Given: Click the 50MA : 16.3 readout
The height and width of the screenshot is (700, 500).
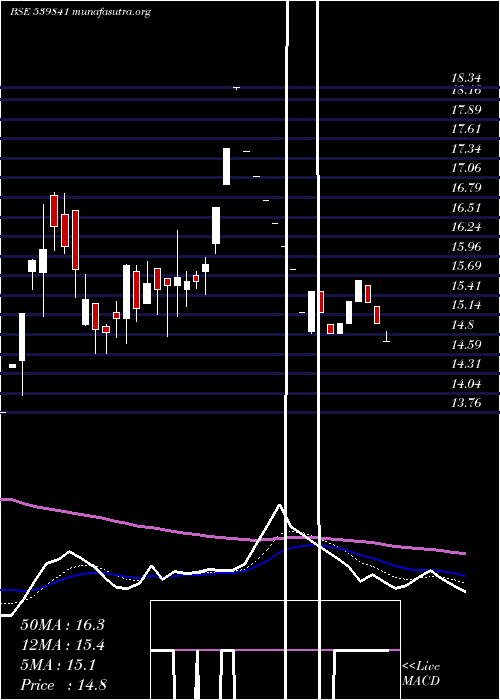Looking at the screenshot, I should pos(62,625).
